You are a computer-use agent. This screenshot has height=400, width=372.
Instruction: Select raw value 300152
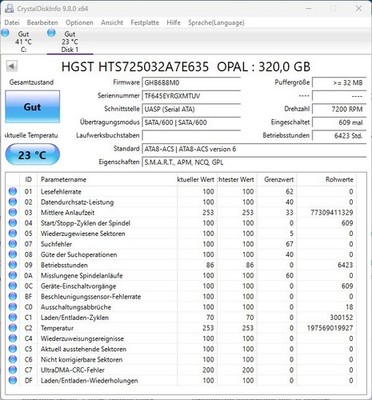coord(341,318)
